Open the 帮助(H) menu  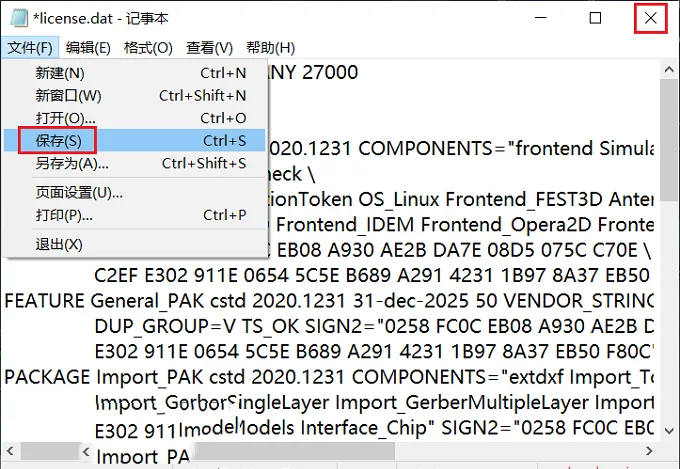pos(271,48)
